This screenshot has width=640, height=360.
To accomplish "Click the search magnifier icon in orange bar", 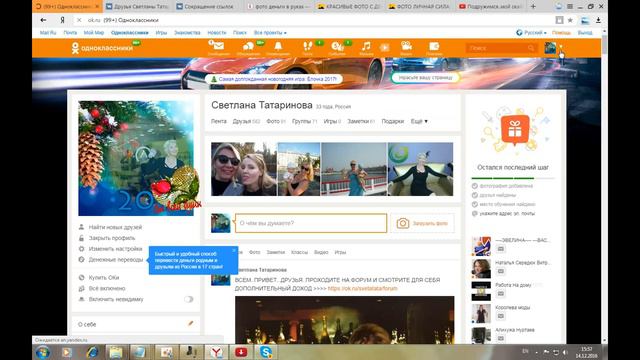I will click(531, 48).
